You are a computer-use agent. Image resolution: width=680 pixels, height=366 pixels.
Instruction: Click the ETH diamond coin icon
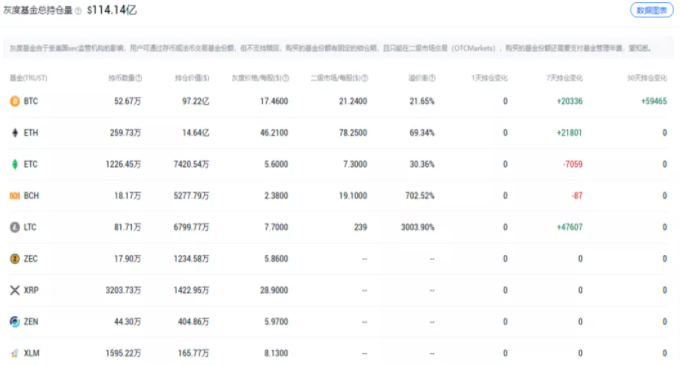tap(15, 133)
